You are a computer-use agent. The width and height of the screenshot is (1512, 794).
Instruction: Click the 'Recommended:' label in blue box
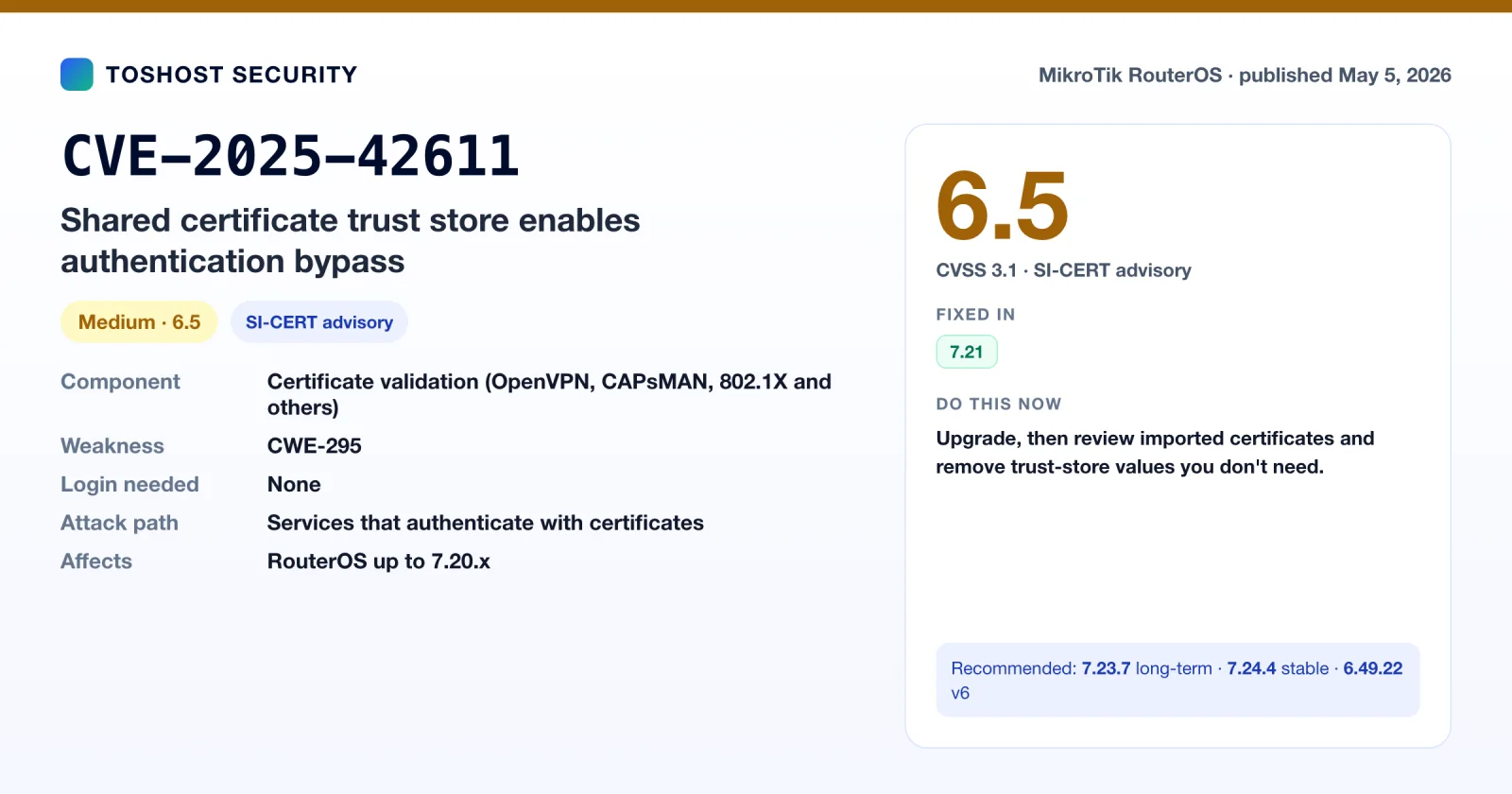pyautogui.click(x=1014, y=668)
